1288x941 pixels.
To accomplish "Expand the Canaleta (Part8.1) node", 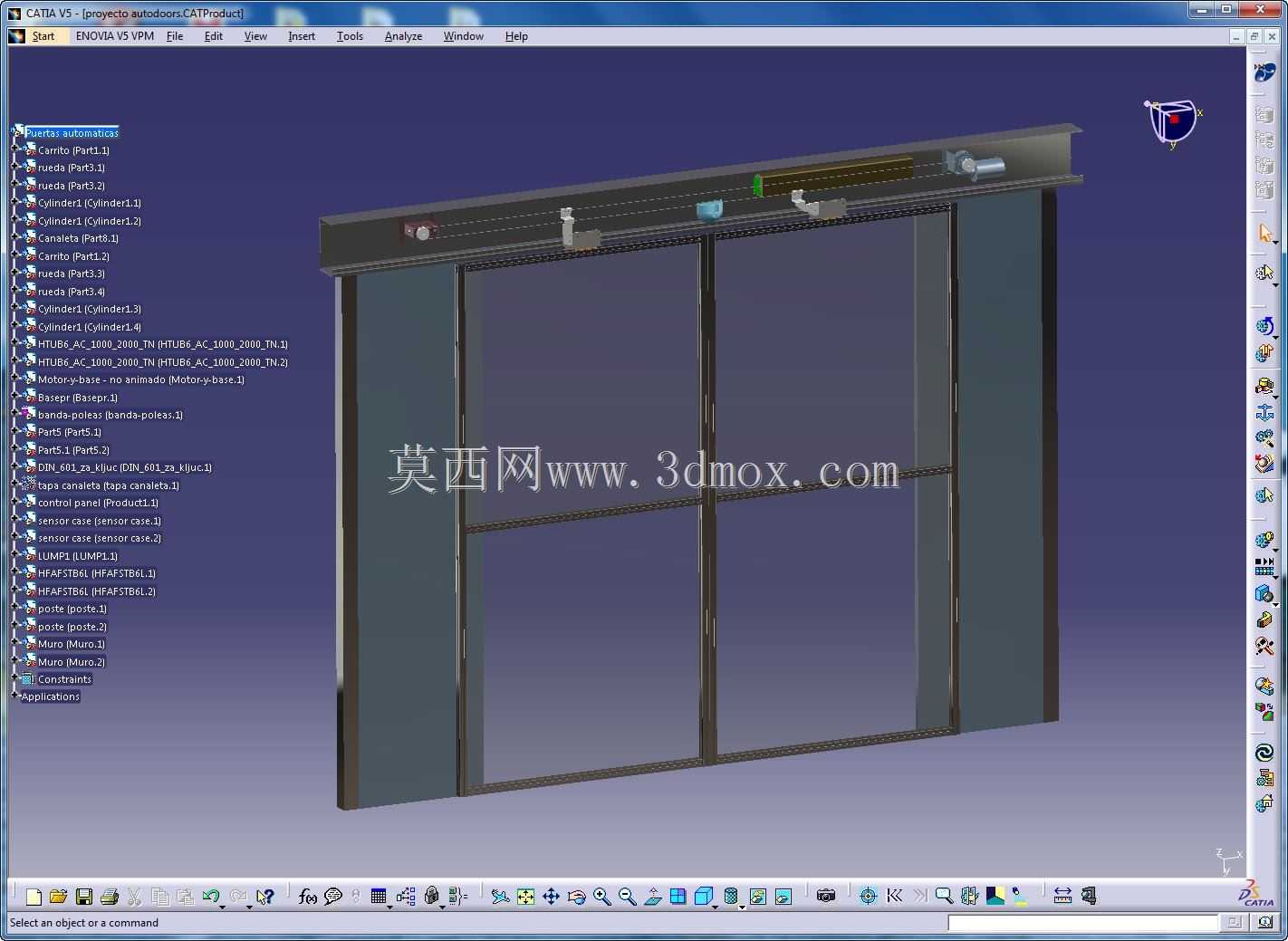I will pos(15,238).
